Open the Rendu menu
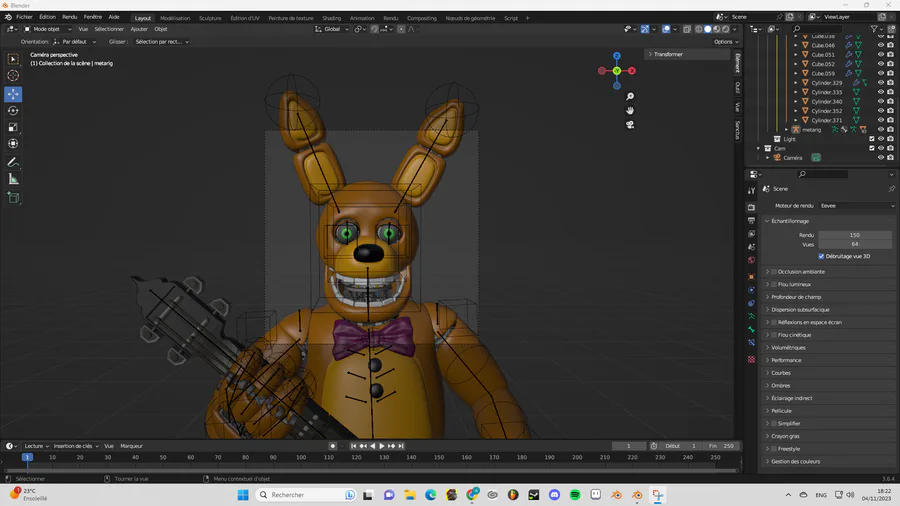 point(69,17)
